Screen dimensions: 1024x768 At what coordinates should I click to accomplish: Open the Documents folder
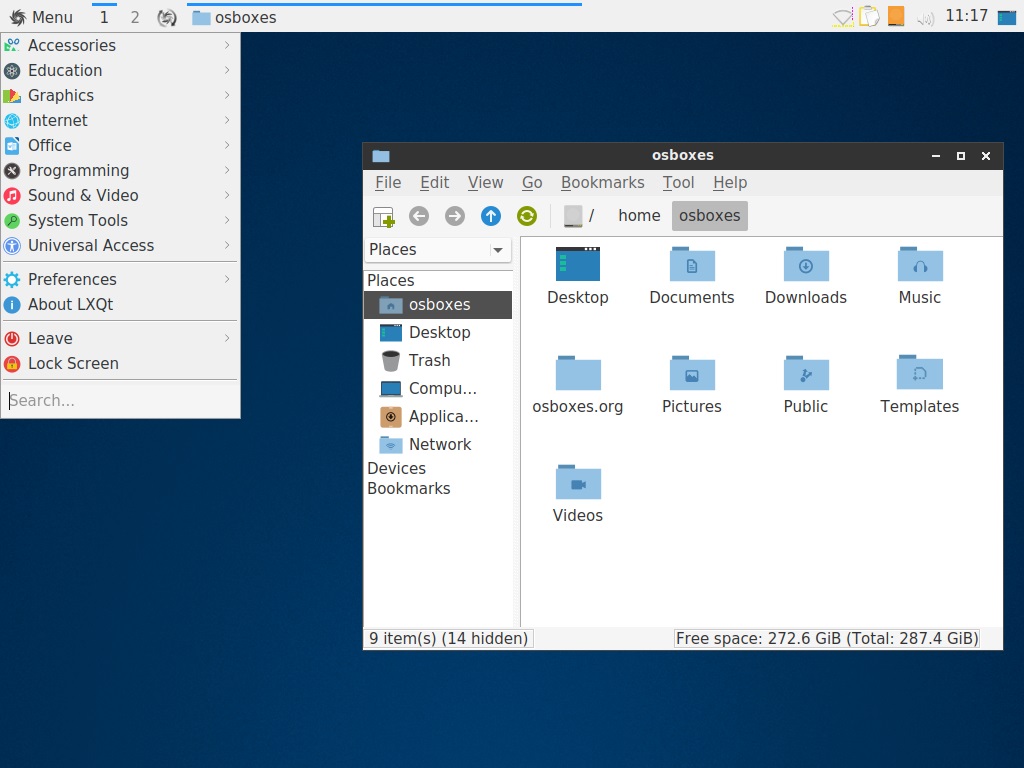[x=691, y=275]
